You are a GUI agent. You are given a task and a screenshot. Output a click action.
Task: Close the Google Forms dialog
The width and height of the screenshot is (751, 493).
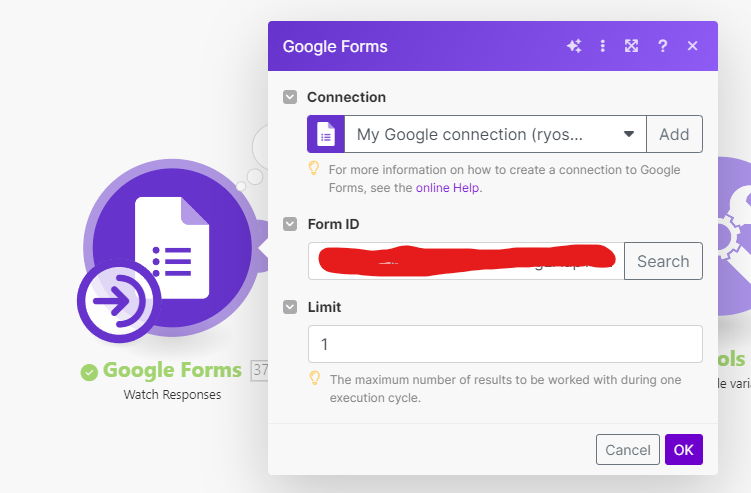pos(692,46)
